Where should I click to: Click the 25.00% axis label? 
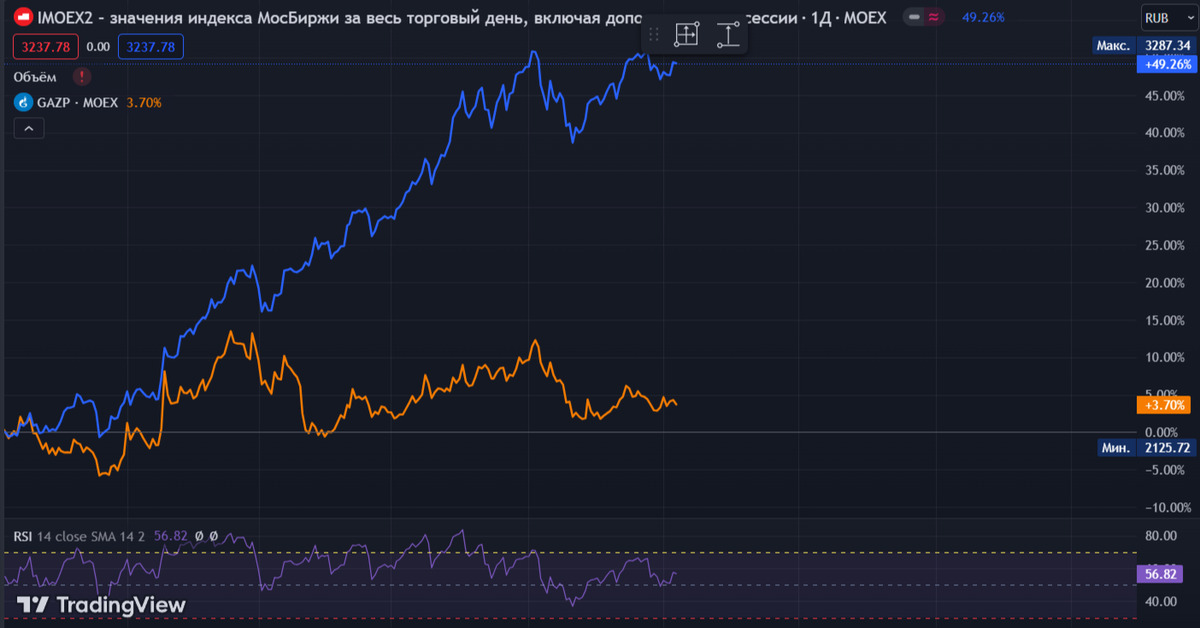1164,245
